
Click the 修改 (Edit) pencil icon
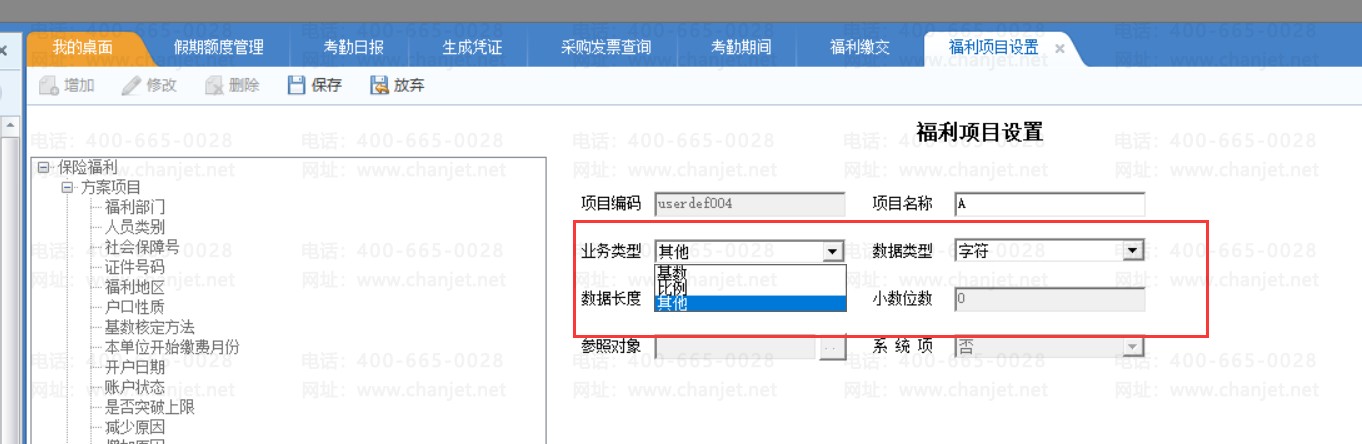[131, 86]
